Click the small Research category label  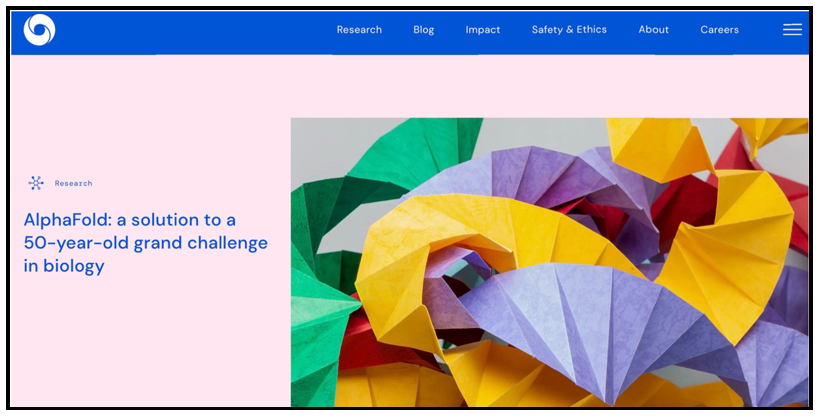(x=74, y=183)
